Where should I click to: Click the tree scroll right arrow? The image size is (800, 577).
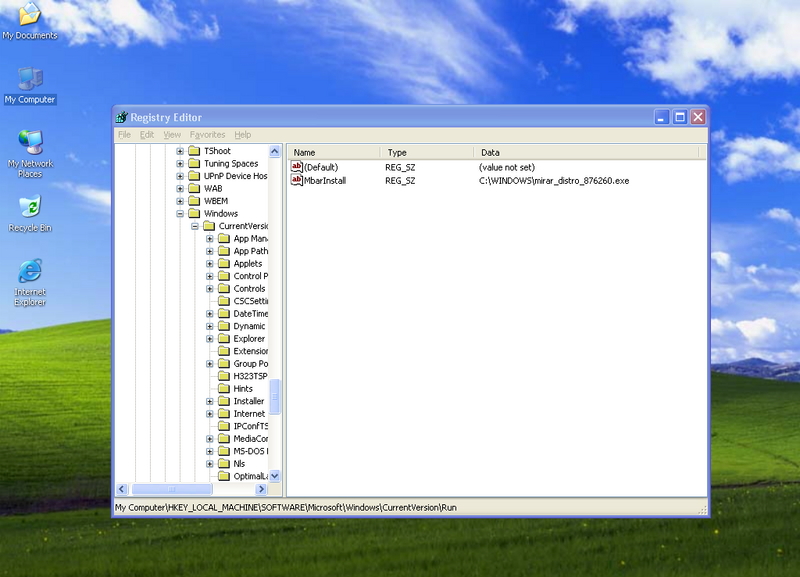[x=261, y=489]
